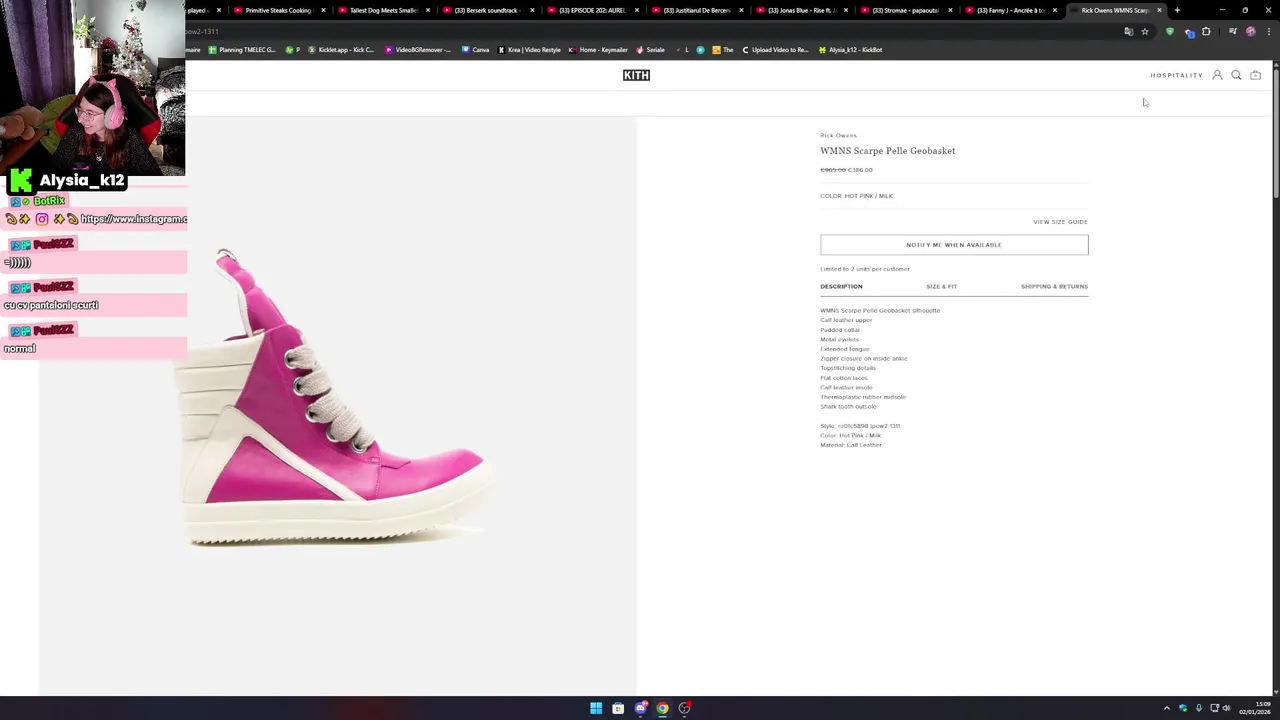
Task: Switch to Fanny J - Ancrée tab
Action: tap(1011, 10)
